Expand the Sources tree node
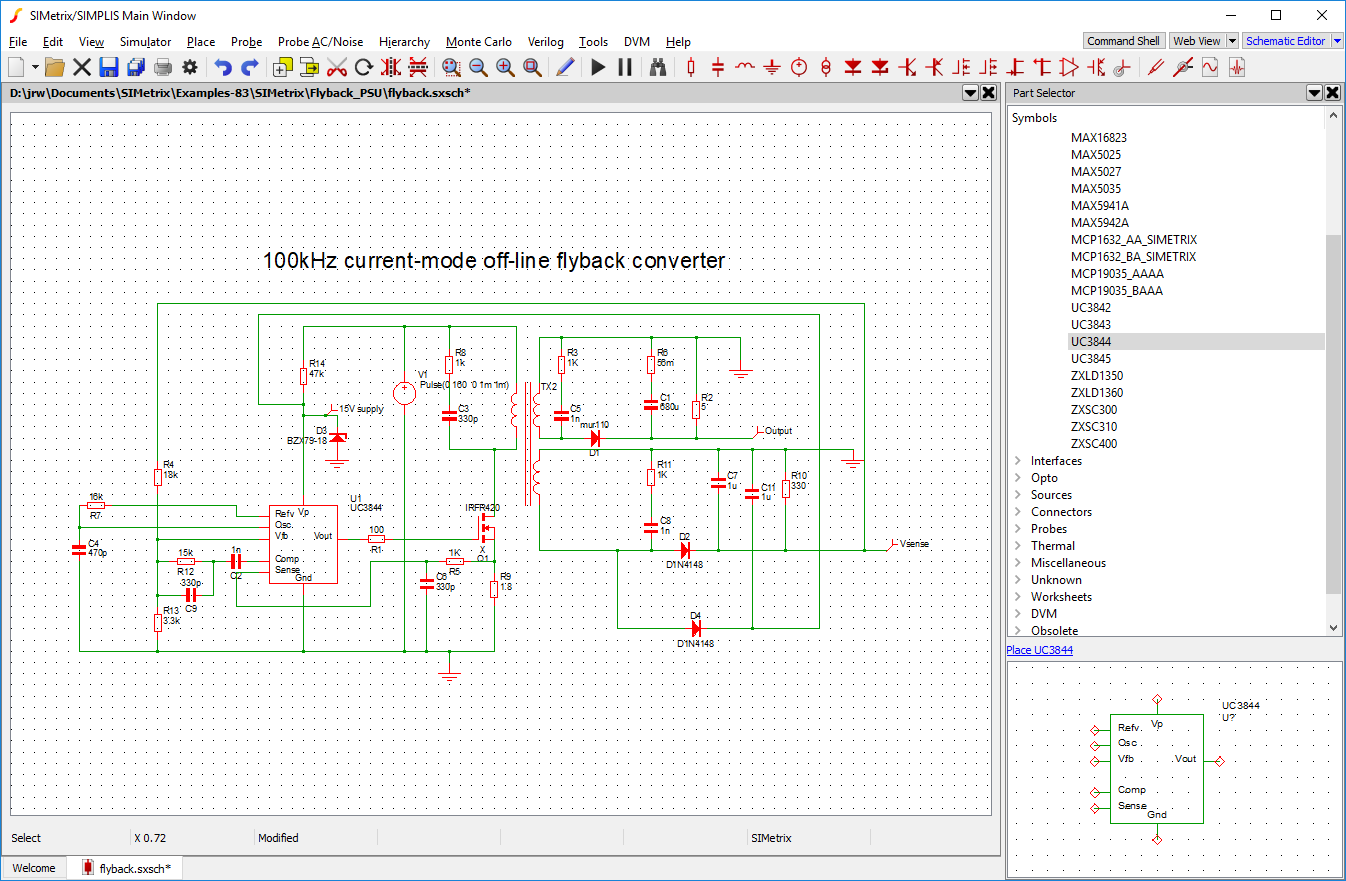 point(1018,495)
